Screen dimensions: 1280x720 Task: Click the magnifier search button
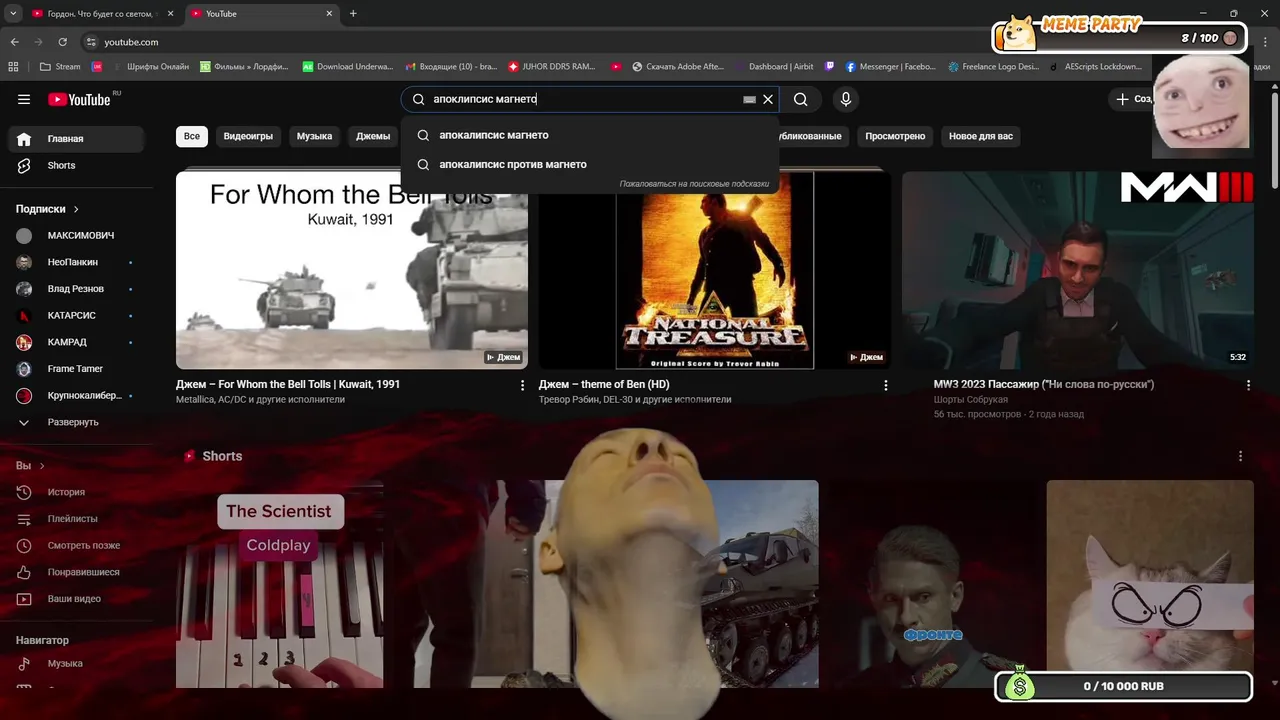pyautogui.click(x=800, y=99)
